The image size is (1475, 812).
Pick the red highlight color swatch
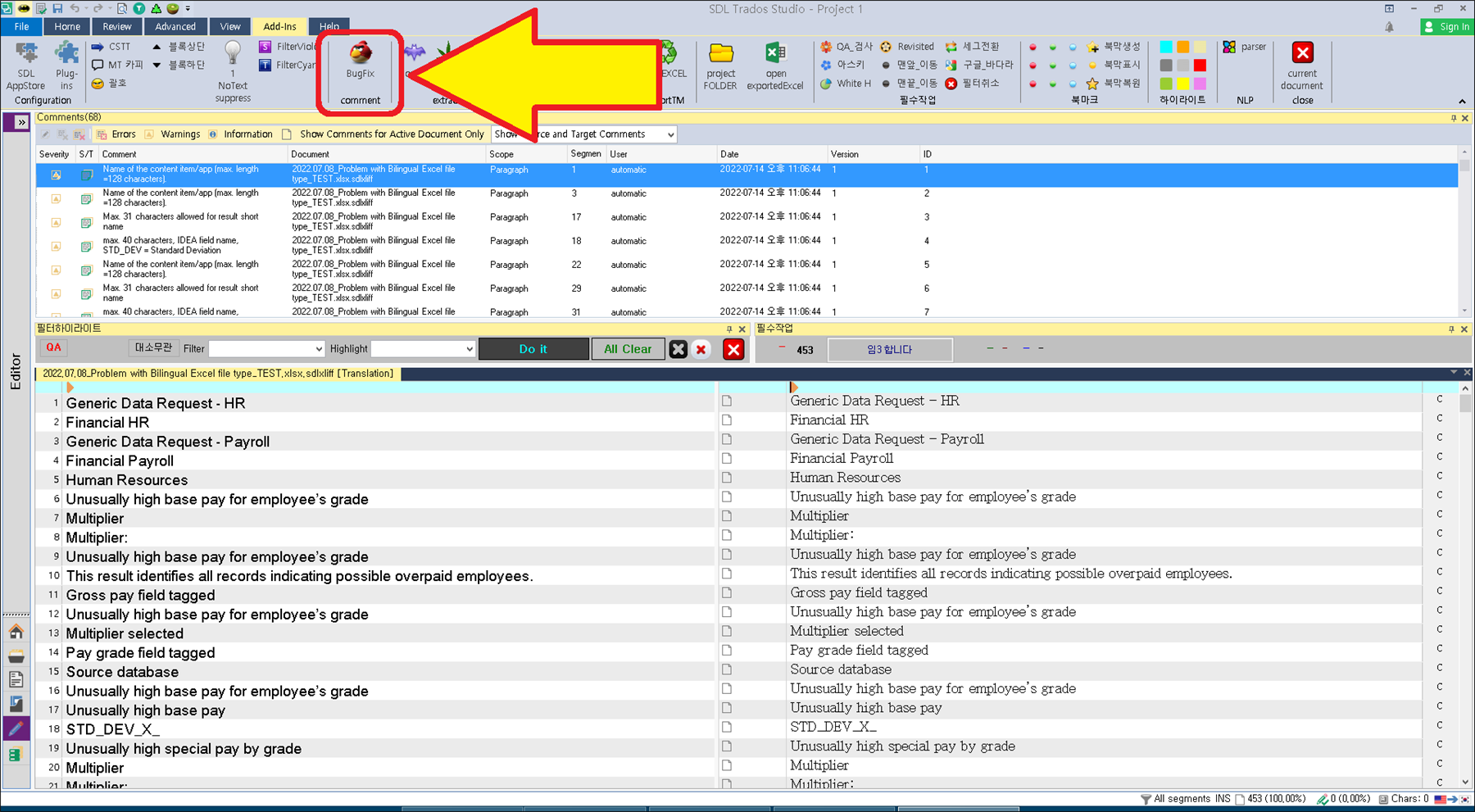(1200, 65)
